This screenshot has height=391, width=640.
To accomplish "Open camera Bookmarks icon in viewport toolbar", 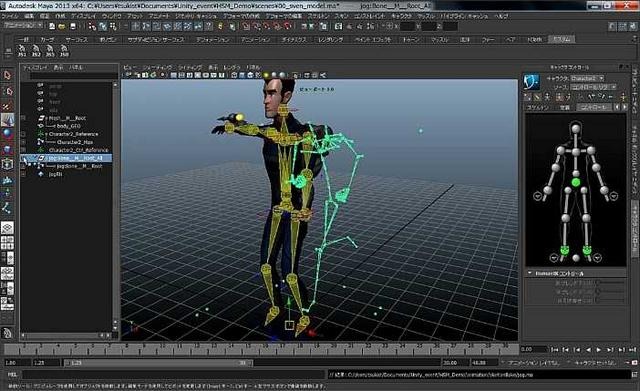I will [x=145, y=75].
